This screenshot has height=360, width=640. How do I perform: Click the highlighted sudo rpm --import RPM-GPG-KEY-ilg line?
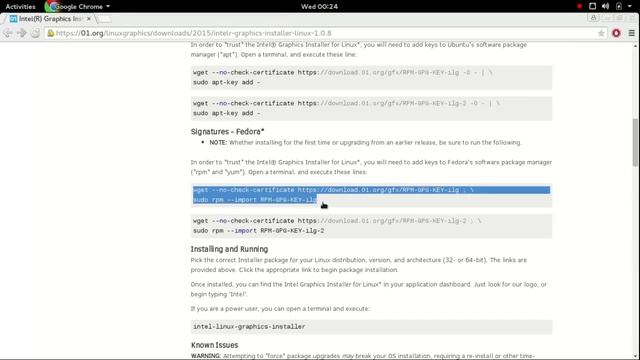(x=255, y=200)
